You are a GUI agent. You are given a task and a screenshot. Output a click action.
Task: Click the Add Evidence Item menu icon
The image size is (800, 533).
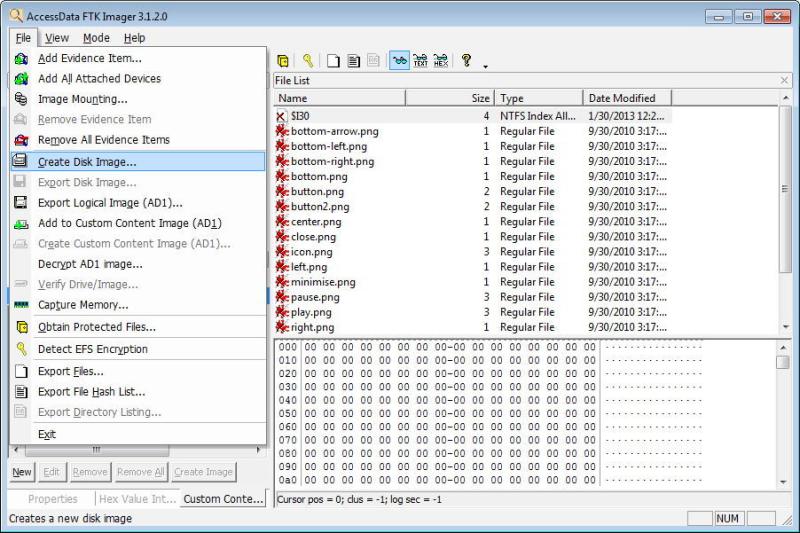pos(21,59)
